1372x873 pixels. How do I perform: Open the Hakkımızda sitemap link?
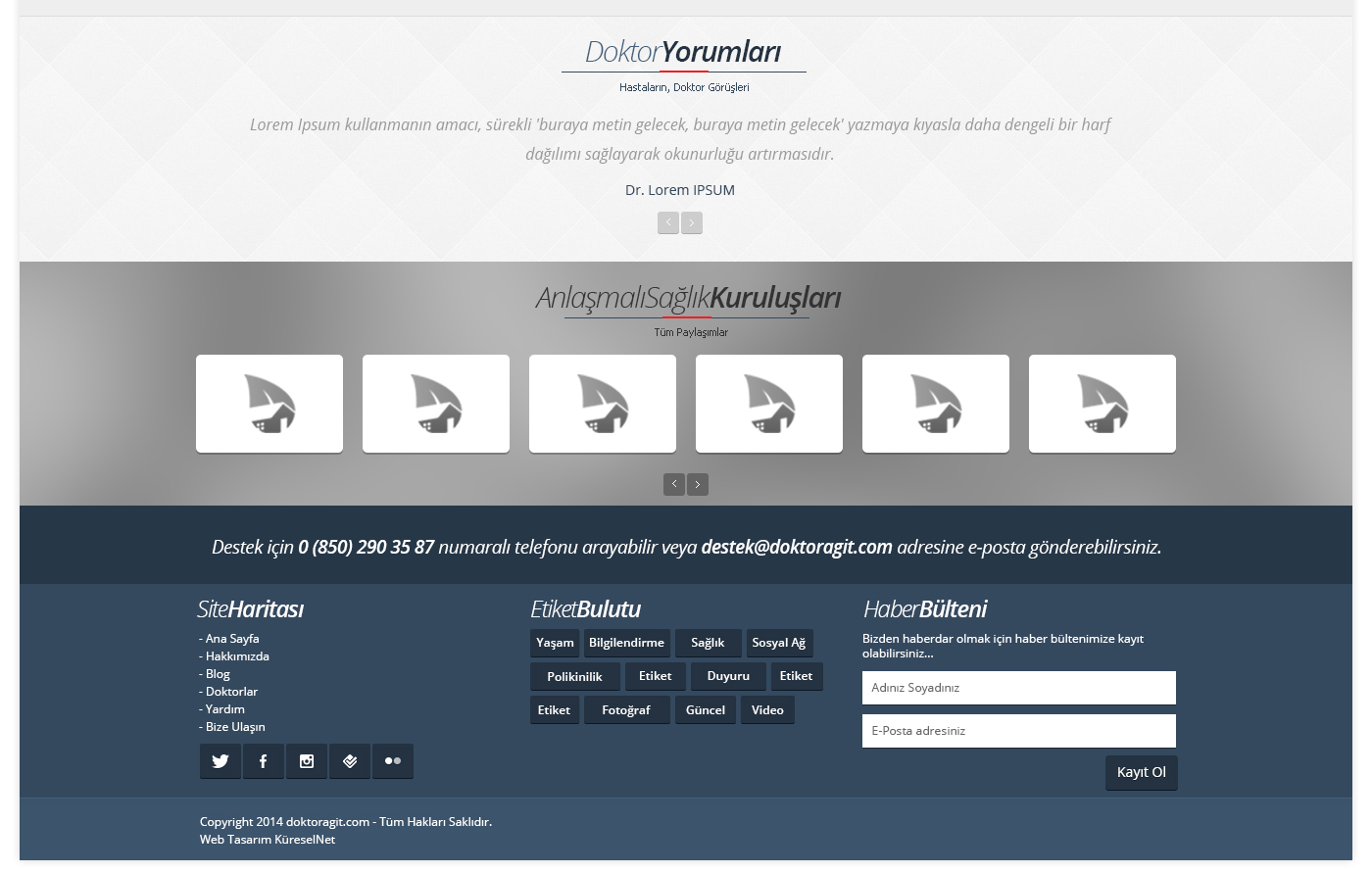[x=237, y=656]
